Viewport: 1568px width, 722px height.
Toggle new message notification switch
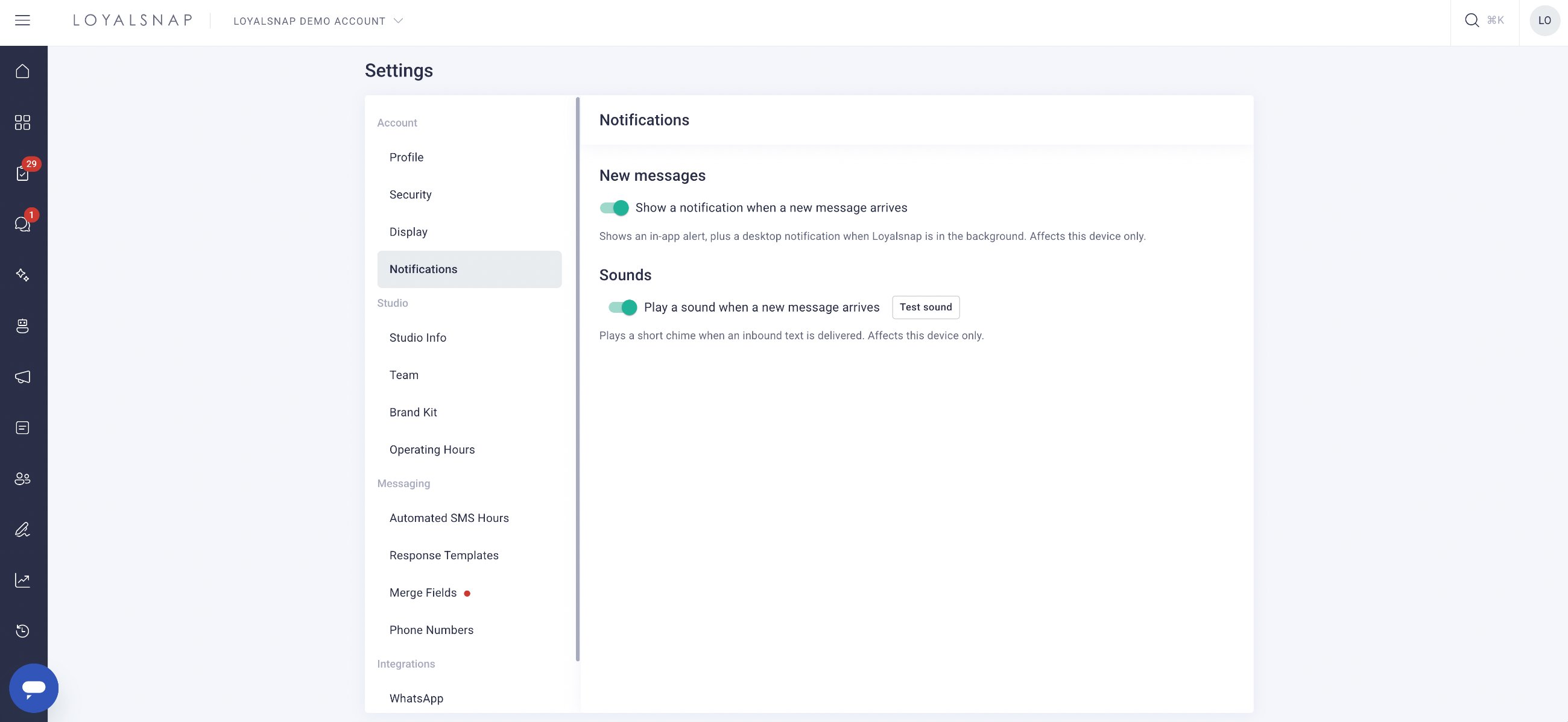[614, 207]
